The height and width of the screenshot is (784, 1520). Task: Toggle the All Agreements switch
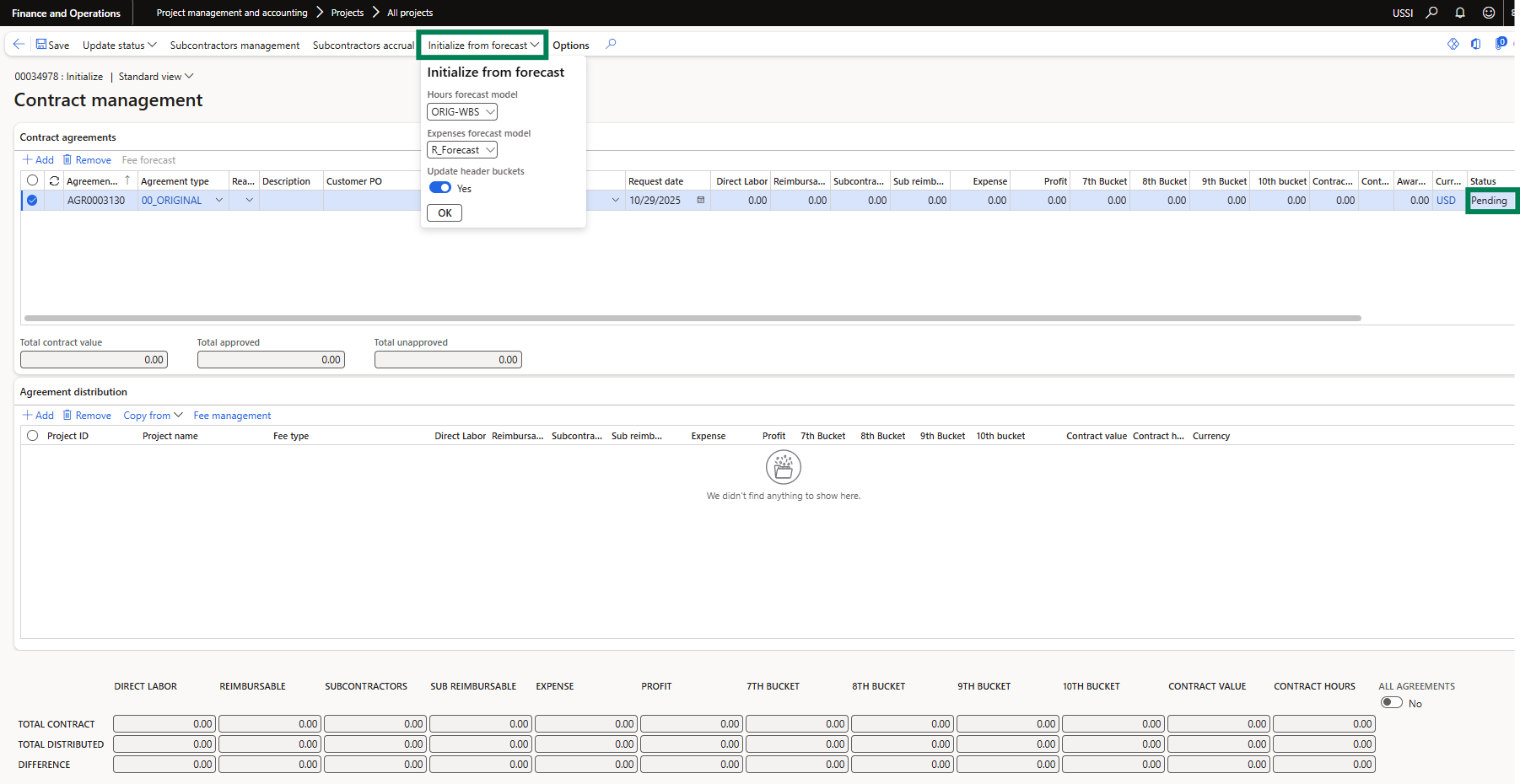click(x=1391, y=703)
